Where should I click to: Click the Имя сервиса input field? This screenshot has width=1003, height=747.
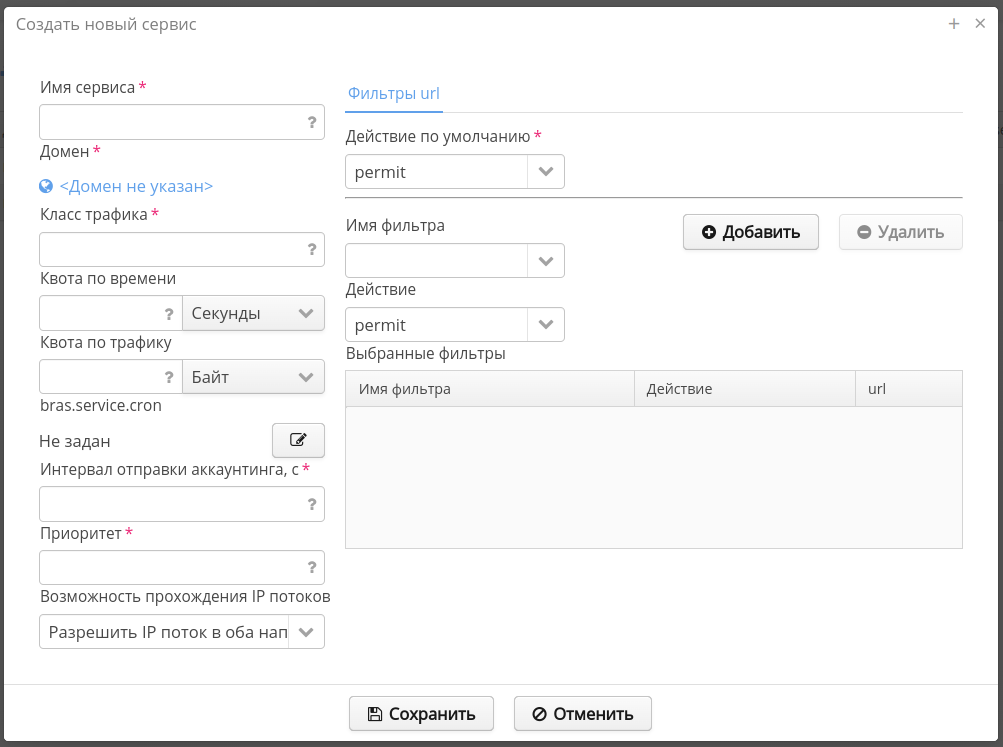point(170,122)
